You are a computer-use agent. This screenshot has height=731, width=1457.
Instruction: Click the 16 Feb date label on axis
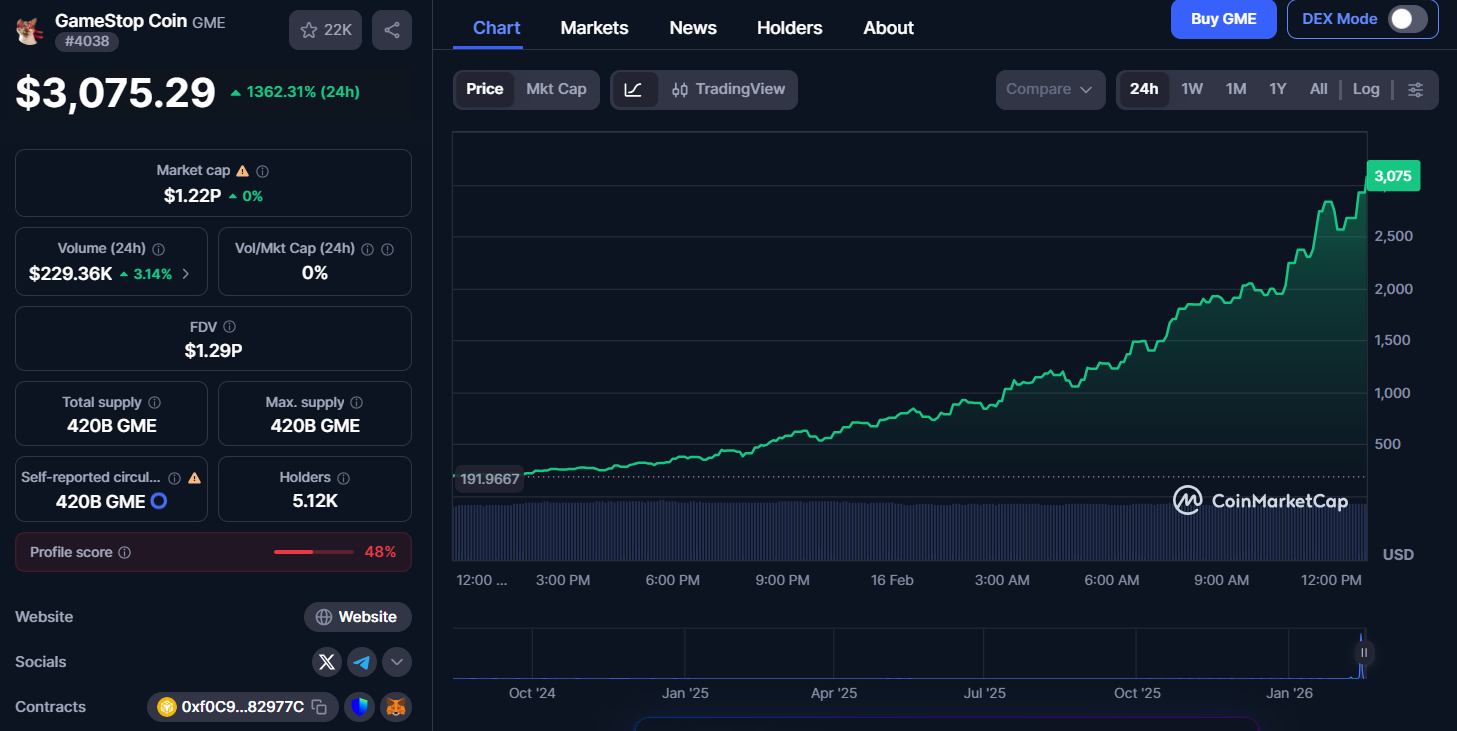click(x=892, y=580)
